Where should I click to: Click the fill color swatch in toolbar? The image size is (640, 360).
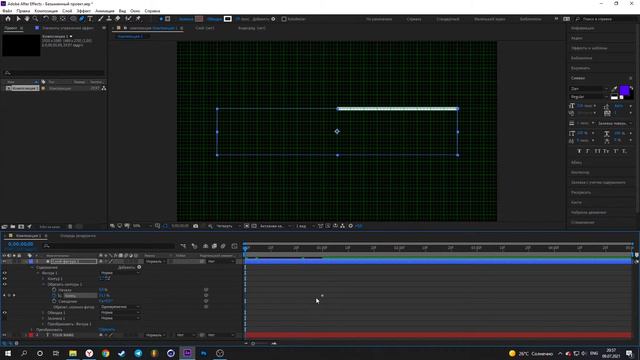(x=199, y=19)
